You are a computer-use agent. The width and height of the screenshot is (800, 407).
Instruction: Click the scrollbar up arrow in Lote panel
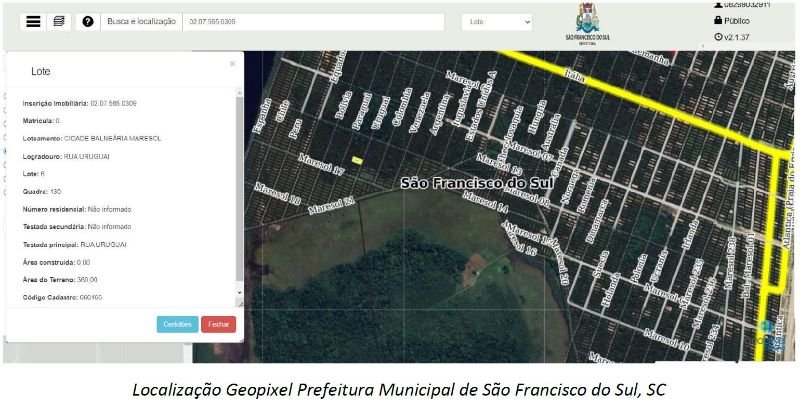[240, 92]
